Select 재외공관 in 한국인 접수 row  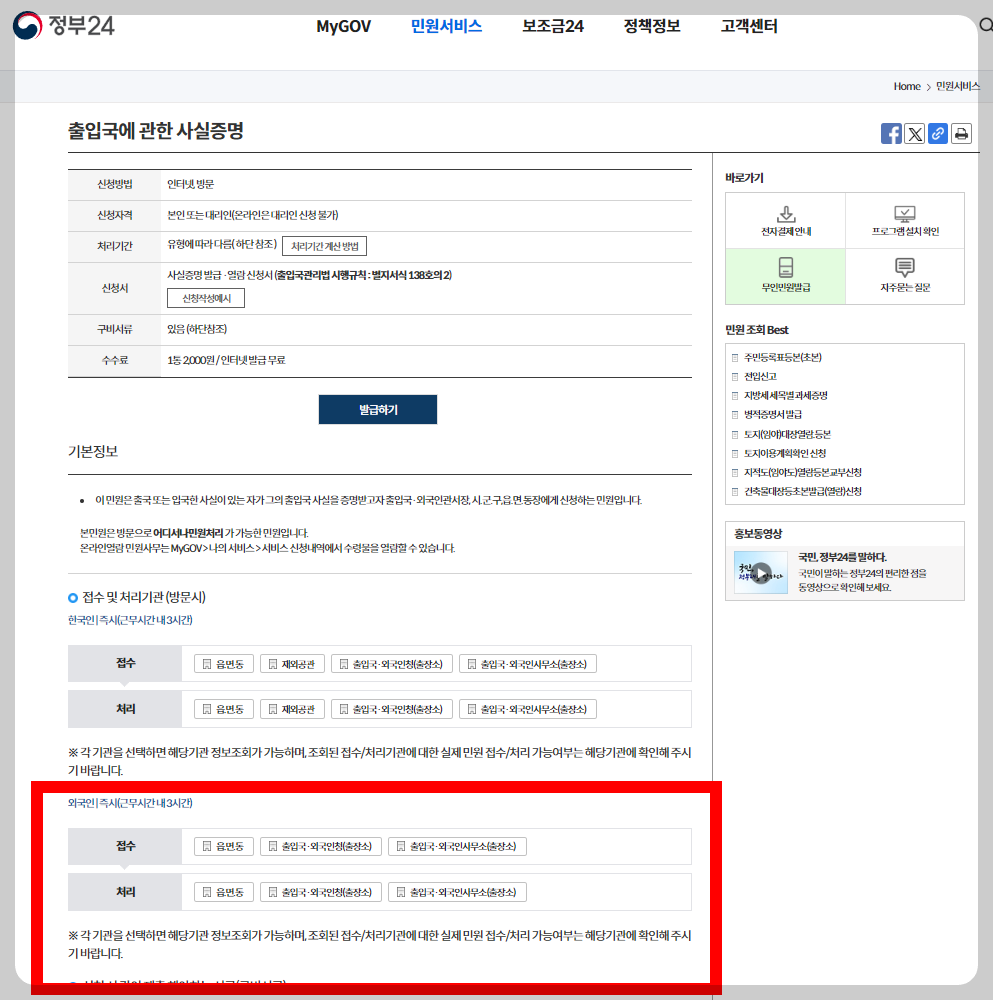[292, 664]
